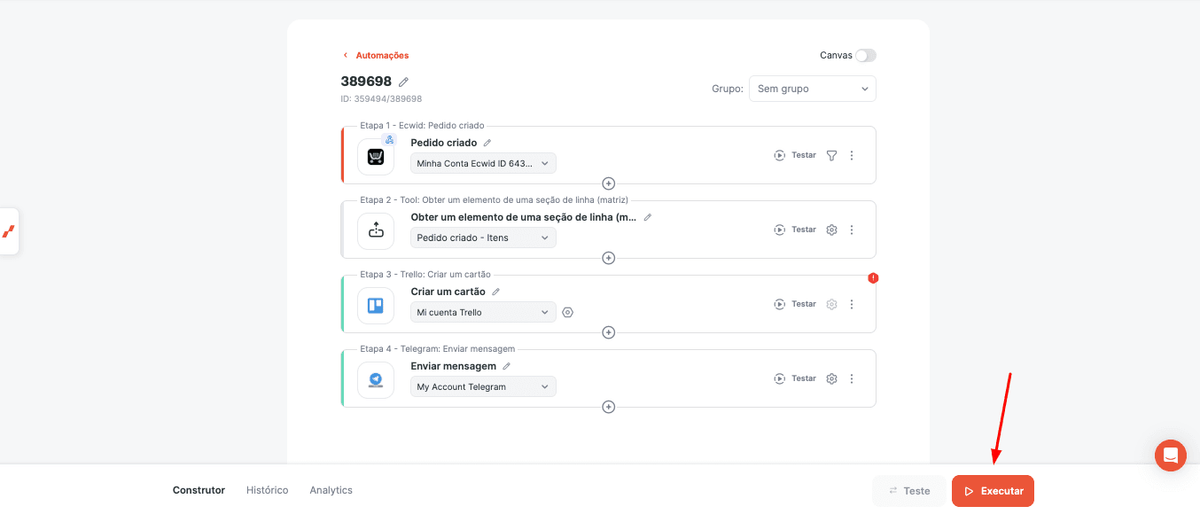Open Mi cuenta Trello account dropdown

[x=483, y=312]
